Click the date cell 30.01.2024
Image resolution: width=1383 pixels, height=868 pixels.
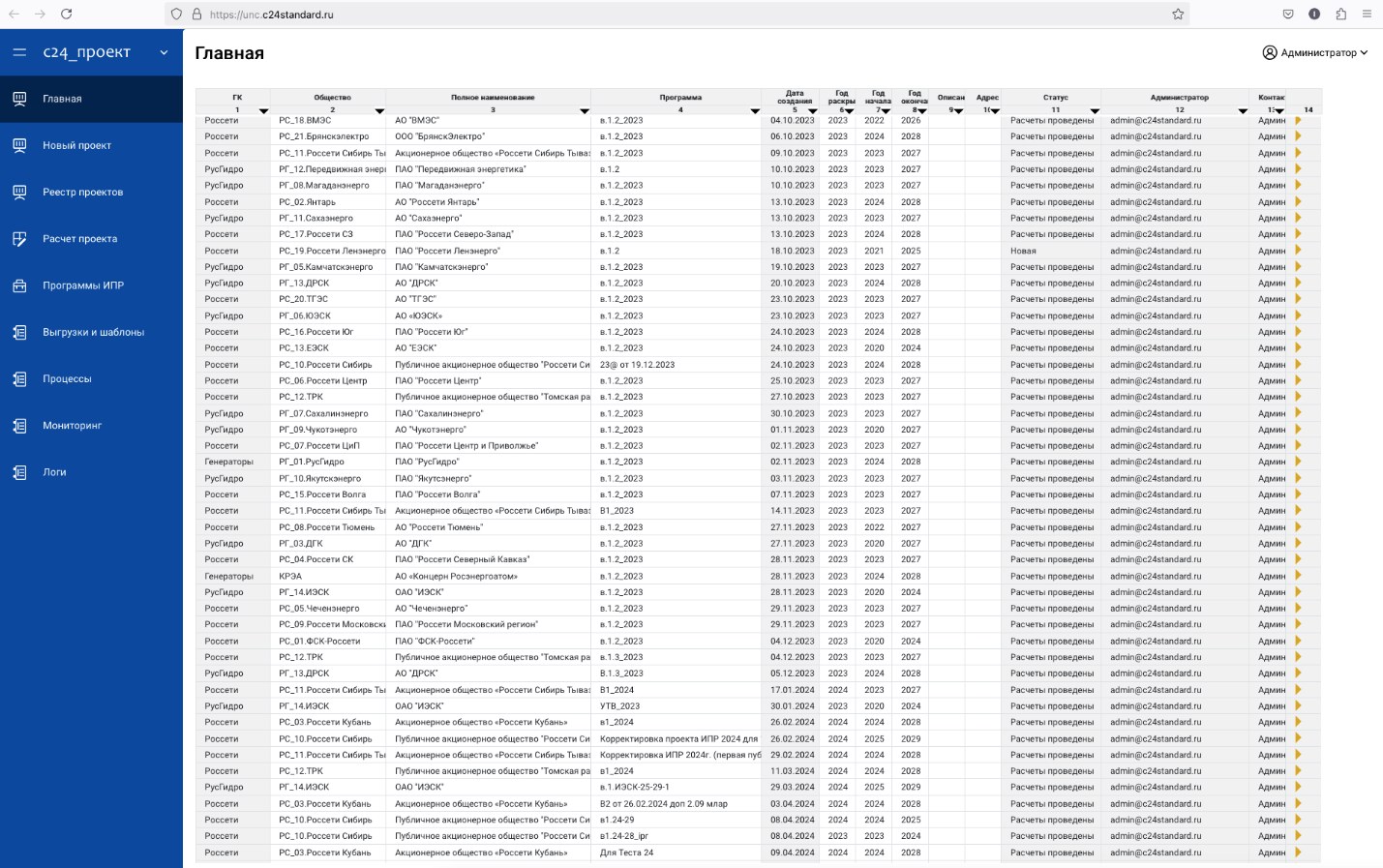tap(793, 706)
